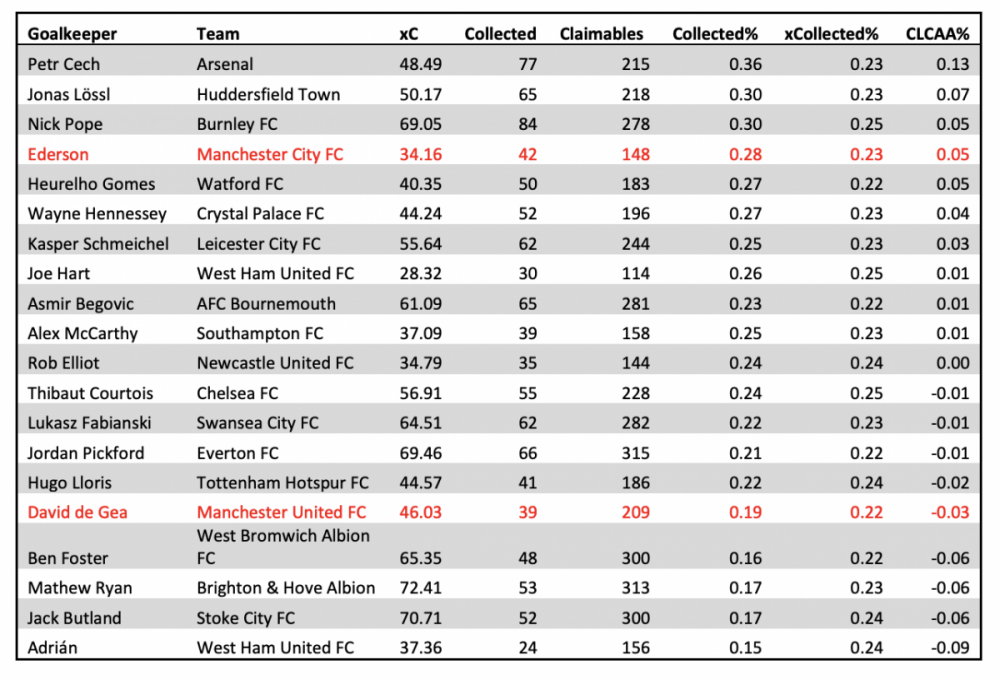Viewport: 1000px width, 680px height.
Task: Select the Claimables column header
Action: click(601, 34)
